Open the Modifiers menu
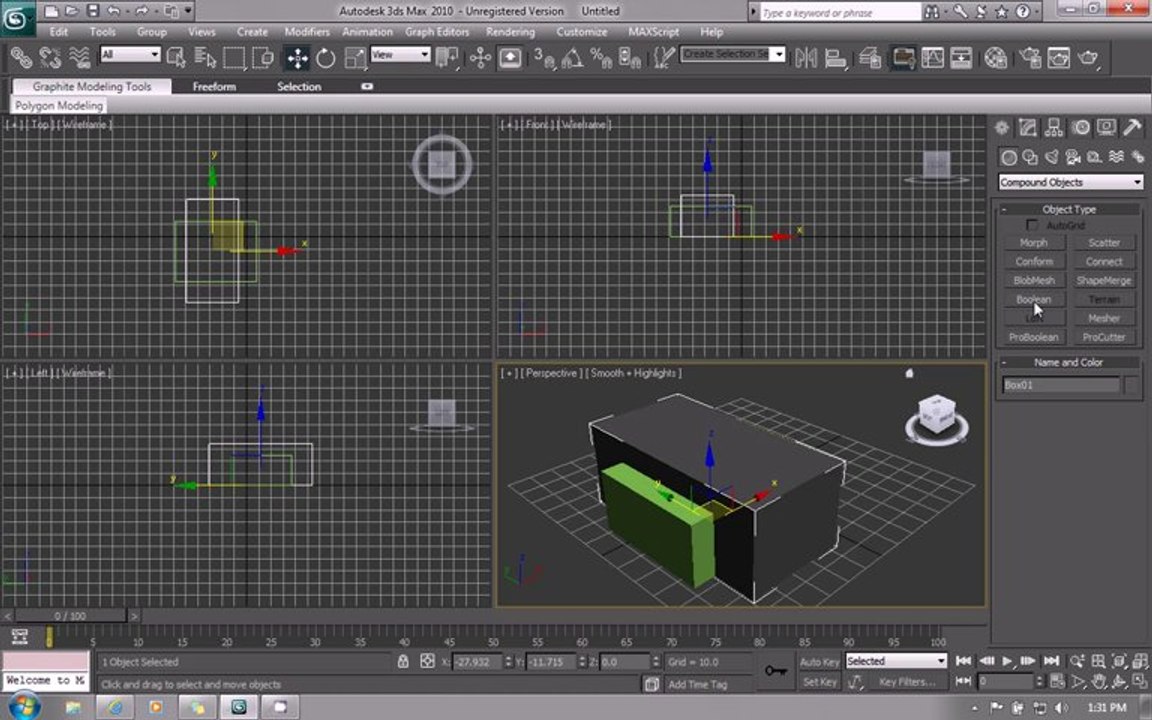1152x720 pixels. tap(307, 32)
